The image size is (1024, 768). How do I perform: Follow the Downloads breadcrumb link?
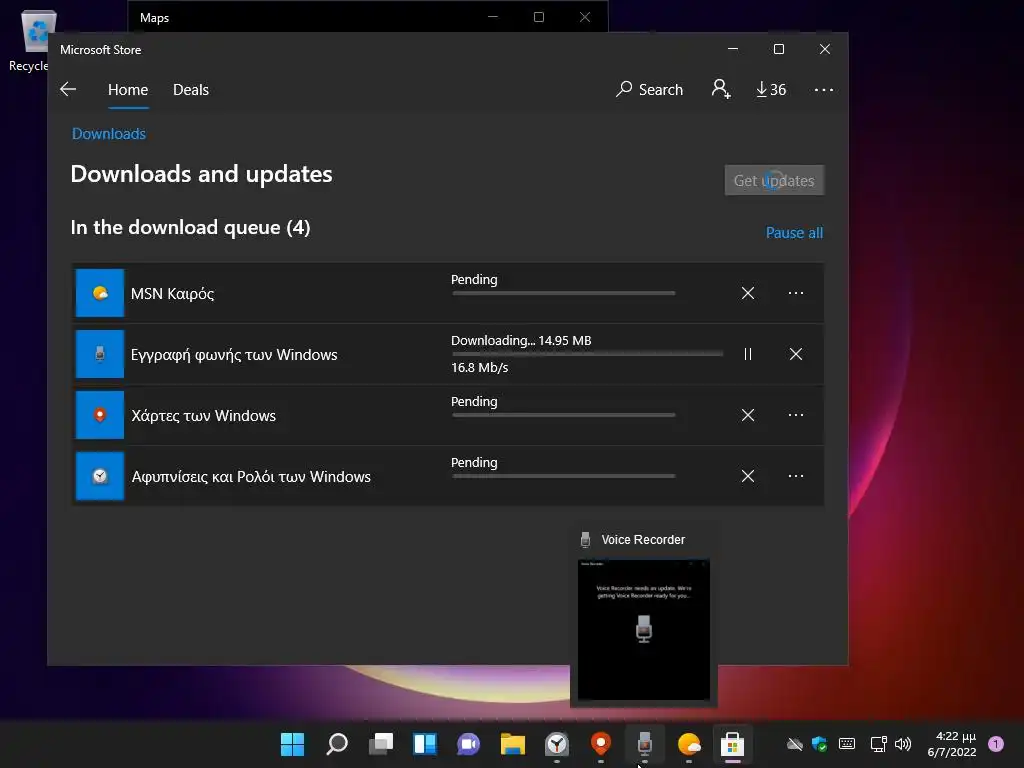[x=108, y=134]
